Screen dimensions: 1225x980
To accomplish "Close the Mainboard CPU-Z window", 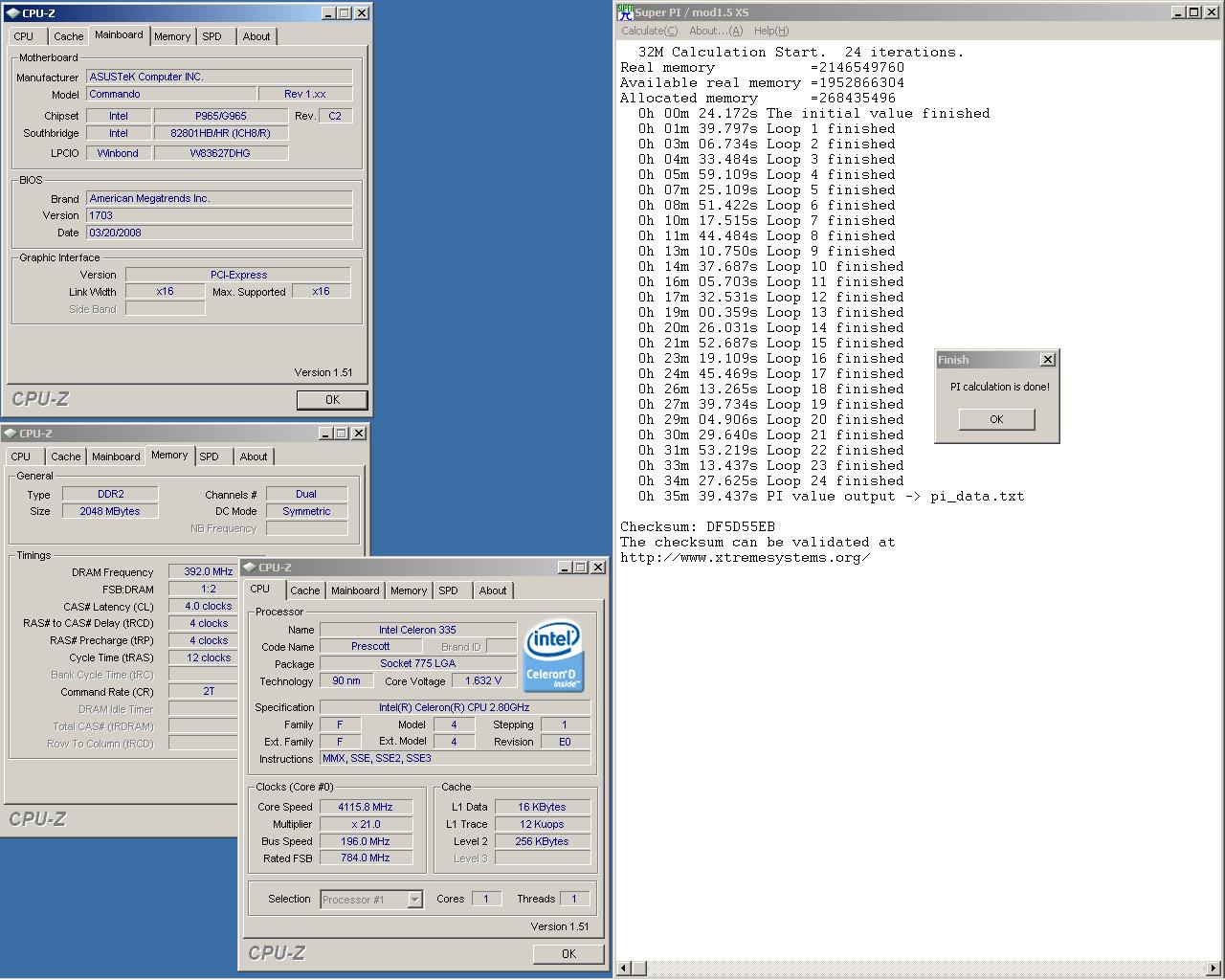I will (x=362, y=13).
